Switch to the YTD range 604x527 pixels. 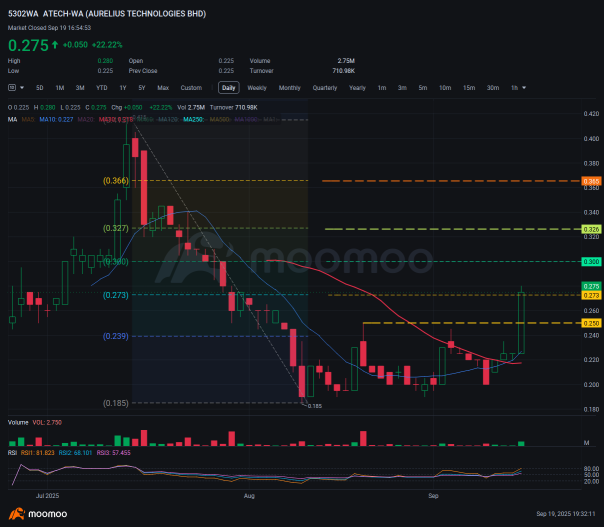click(103, 88)
